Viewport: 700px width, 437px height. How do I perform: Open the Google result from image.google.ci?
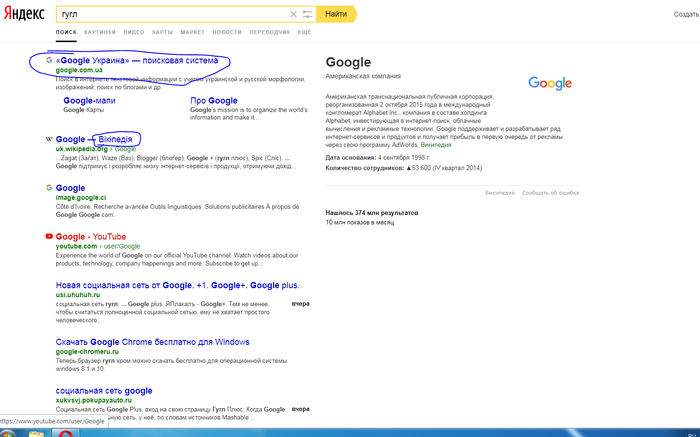tap(71, 188)
